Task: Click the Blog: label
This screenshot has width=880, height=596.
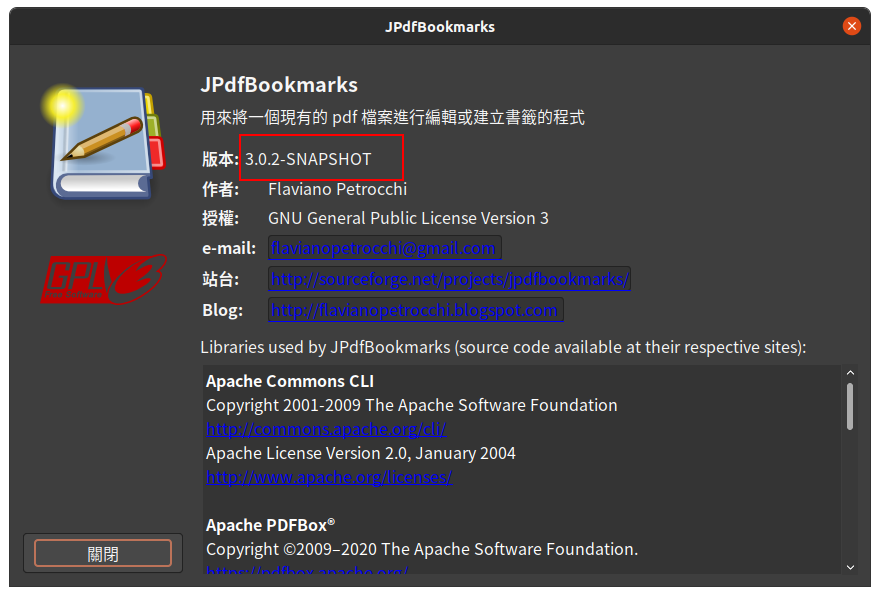Action: pyautogui.click(x=222, y=310)
